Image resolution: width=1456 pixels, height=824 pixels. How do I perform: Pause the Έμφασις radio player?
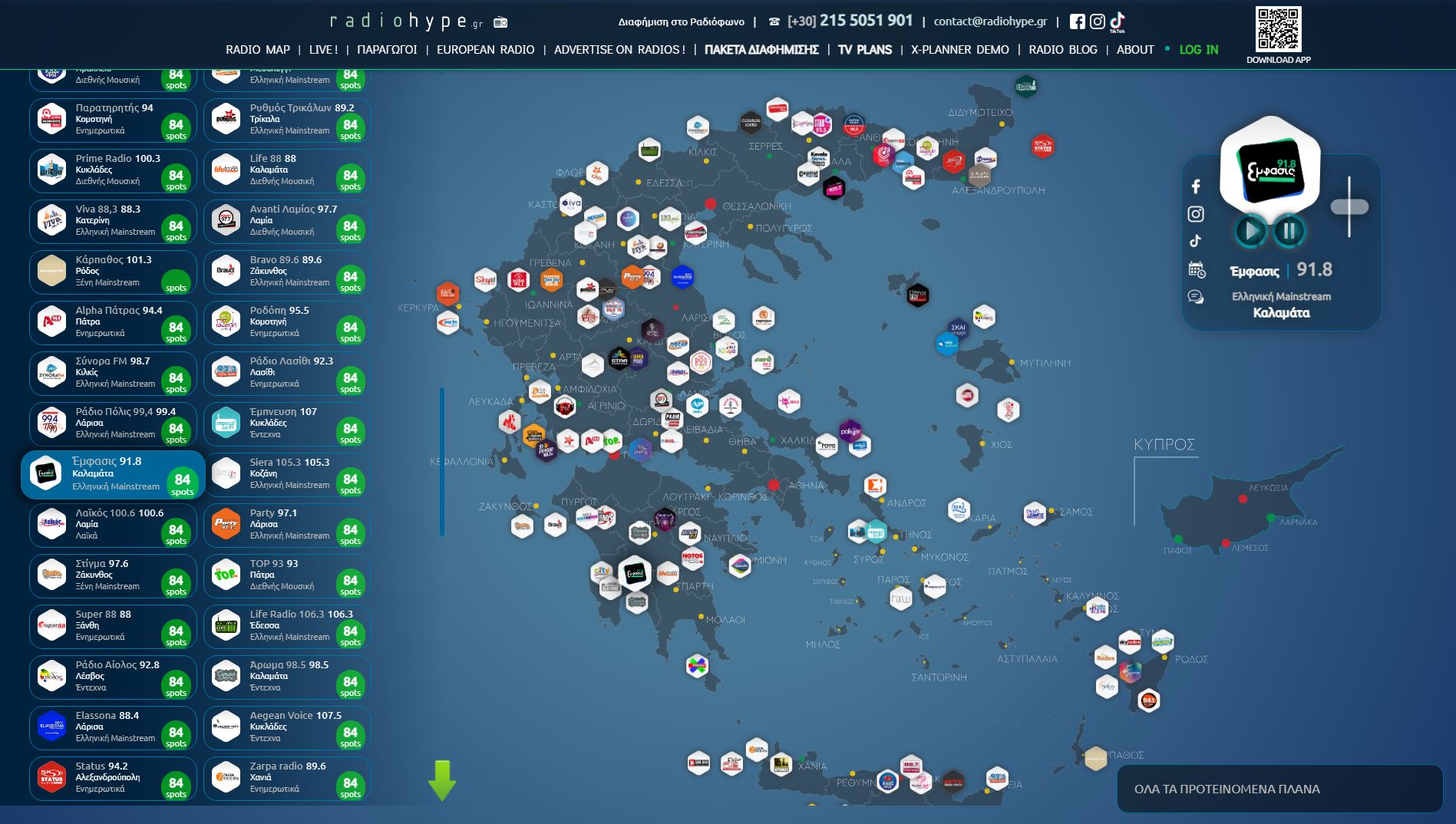coord(1289,230)
